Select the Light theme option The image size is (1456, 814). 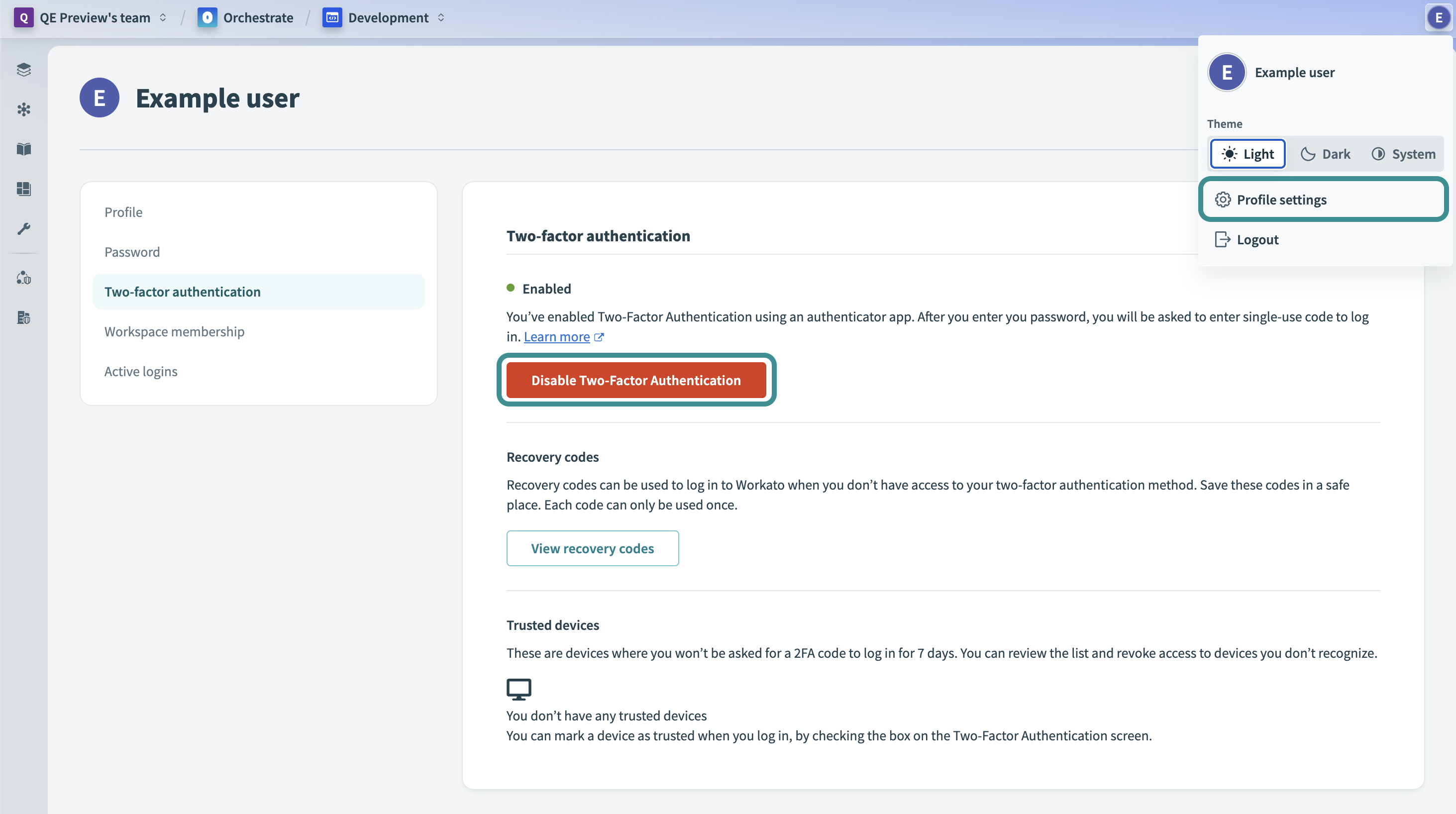pyautogui.click(x=1248, y=153)
